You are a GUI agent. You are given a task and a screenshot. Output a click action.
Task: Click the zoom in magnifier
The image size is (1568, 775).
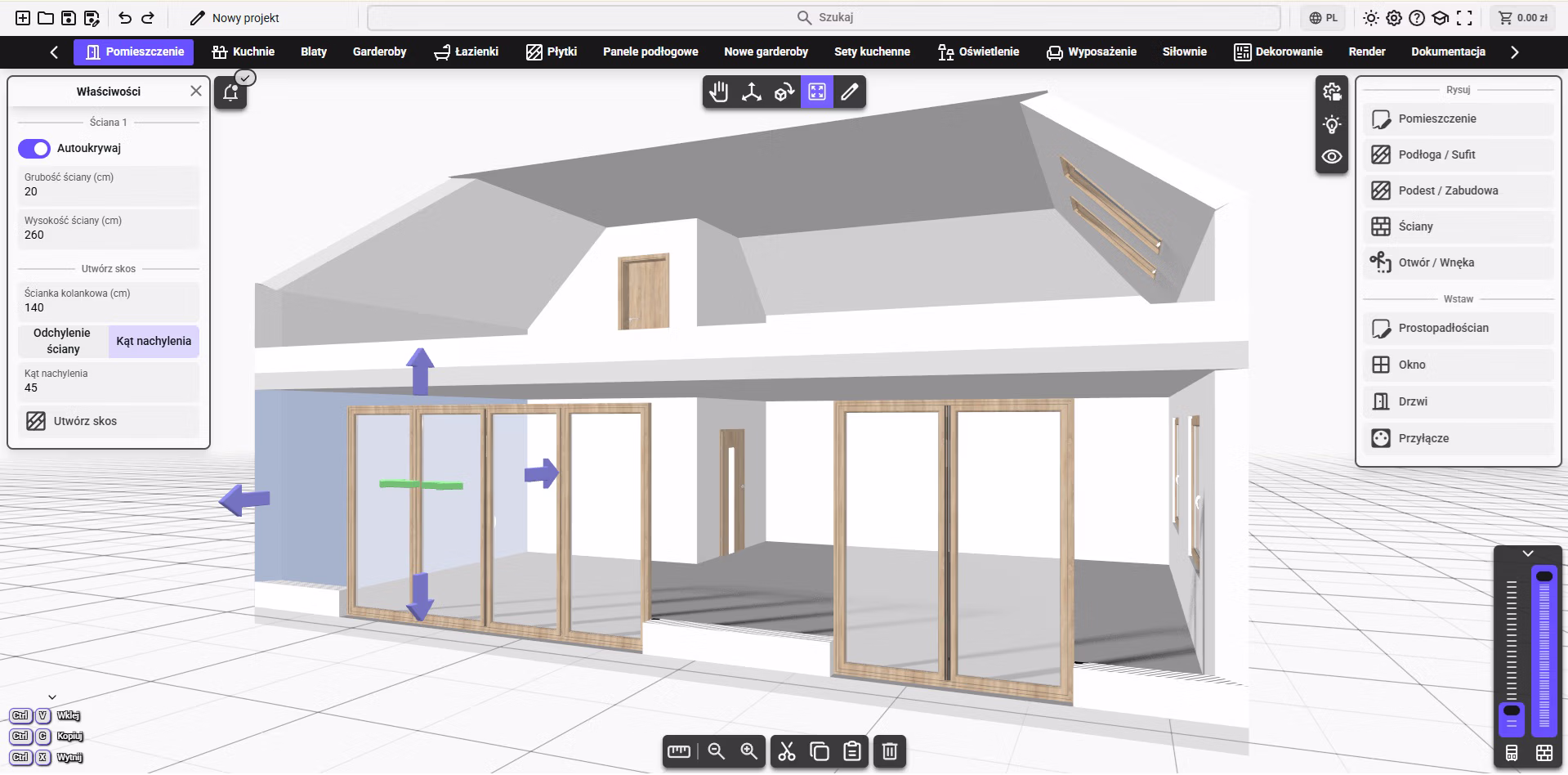(x=748, y=751)
